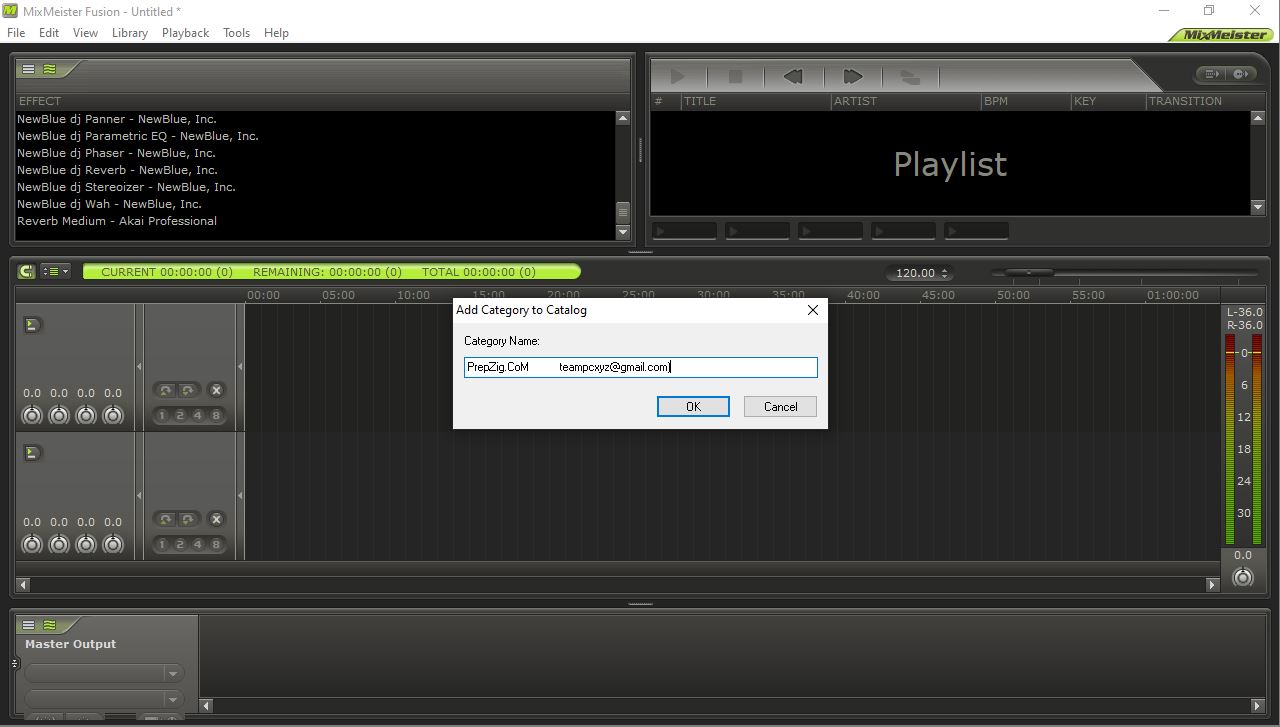Image resolution: width=1280 pixels, height=727 pixels.
Task: Cancel the Add Category to Catalog dialog
Action: coord(780,406)
